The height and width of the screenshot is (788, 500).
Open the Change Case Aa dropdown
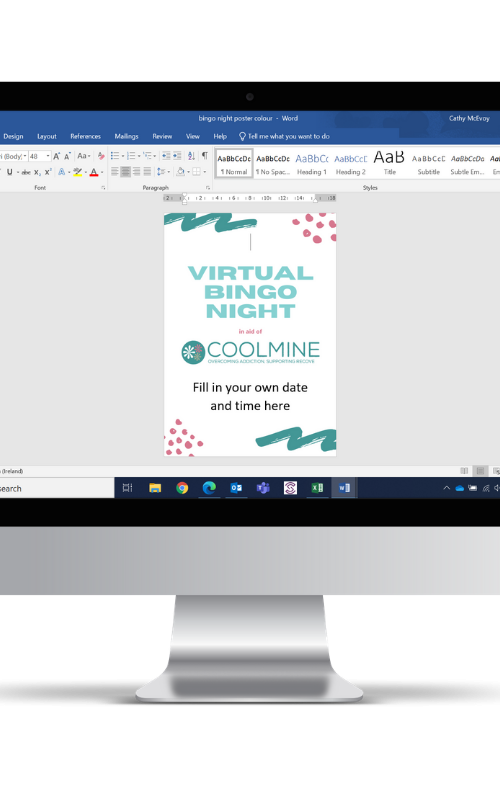click(x=83, y=156)
